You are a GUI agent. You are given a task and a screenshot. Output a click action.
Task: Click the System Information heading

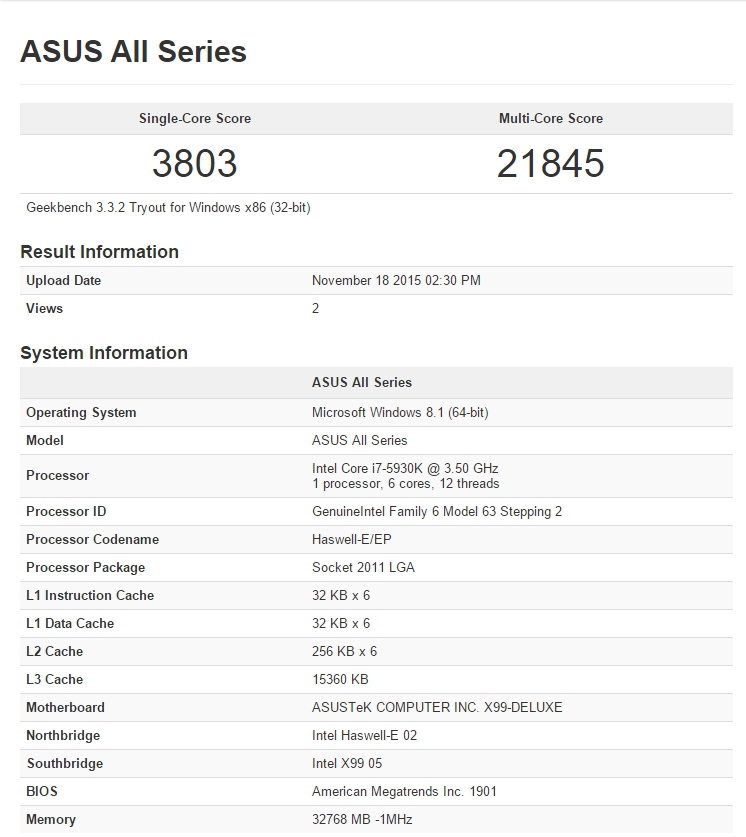click(104, 353)
